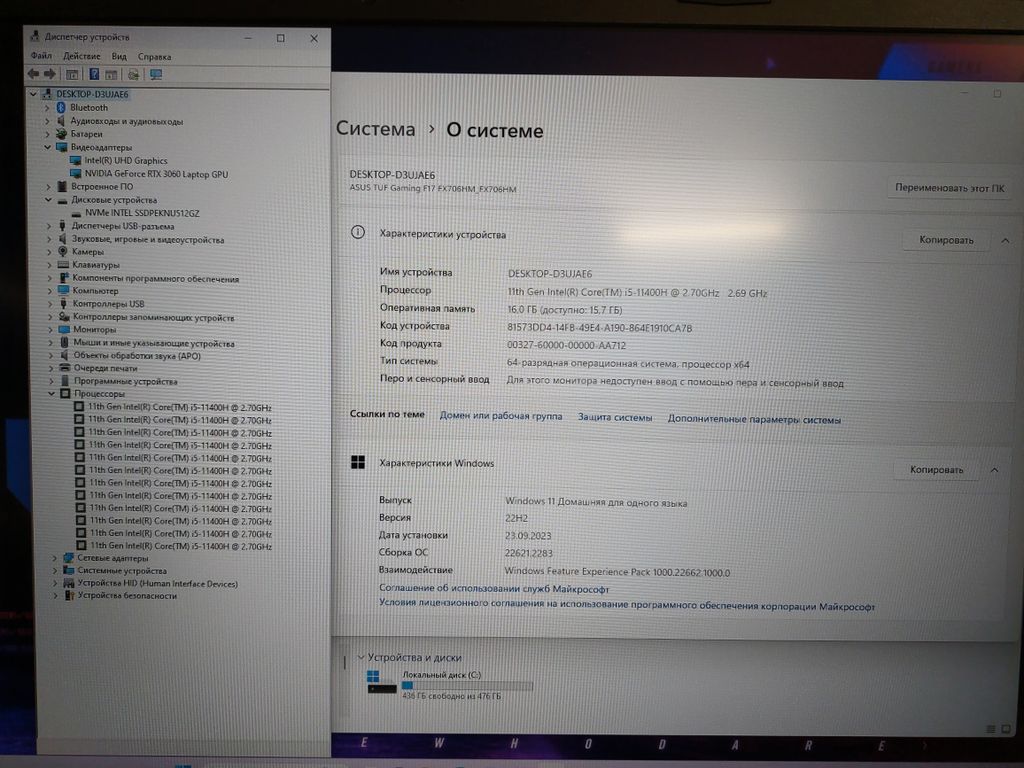The width and height of the screenshot is (1024, 768).
Task: Click the Windows logo icon beside Характеристики Windows
Action: click(x=357, y=463)
